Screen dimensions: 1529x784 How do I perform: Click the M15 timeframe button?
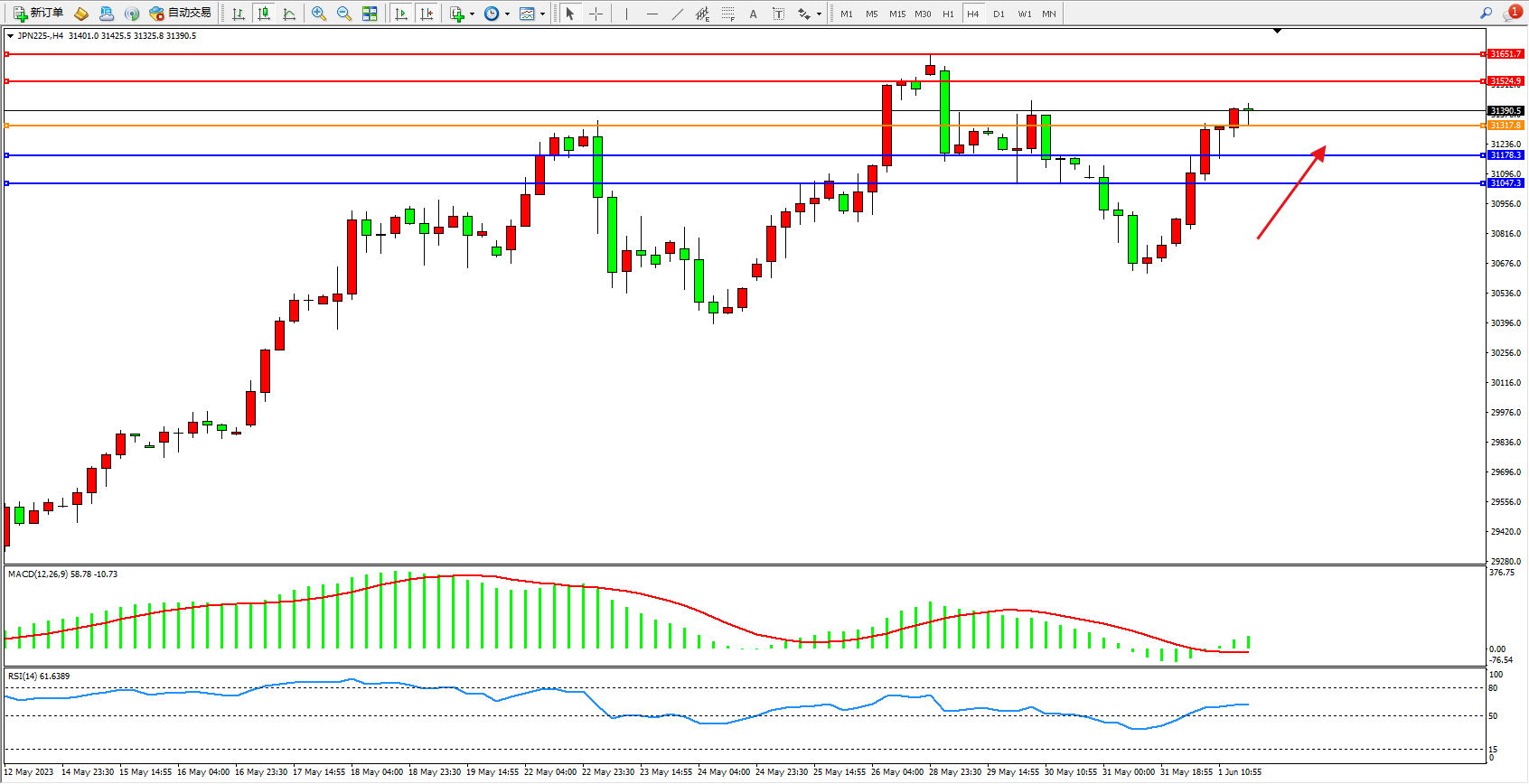(x=896, y=14)
